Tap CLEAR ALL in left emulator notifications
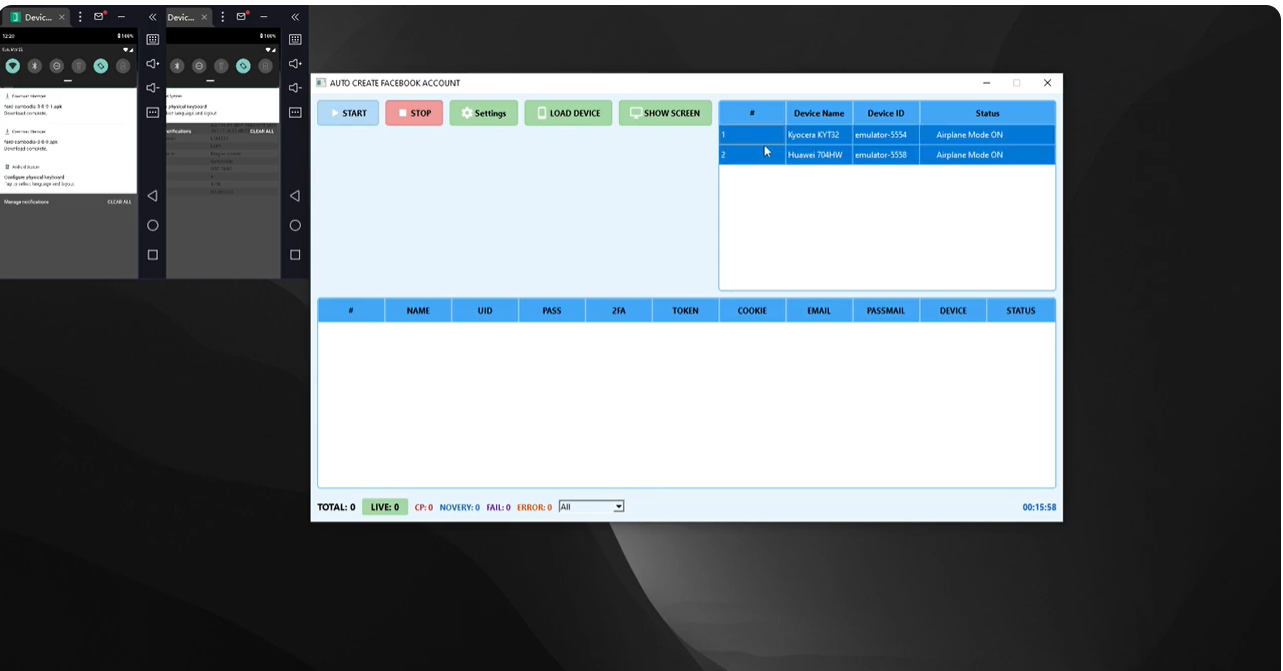Image resolution: width=1283 pixels, height=671 pixels. coord(119,202)
